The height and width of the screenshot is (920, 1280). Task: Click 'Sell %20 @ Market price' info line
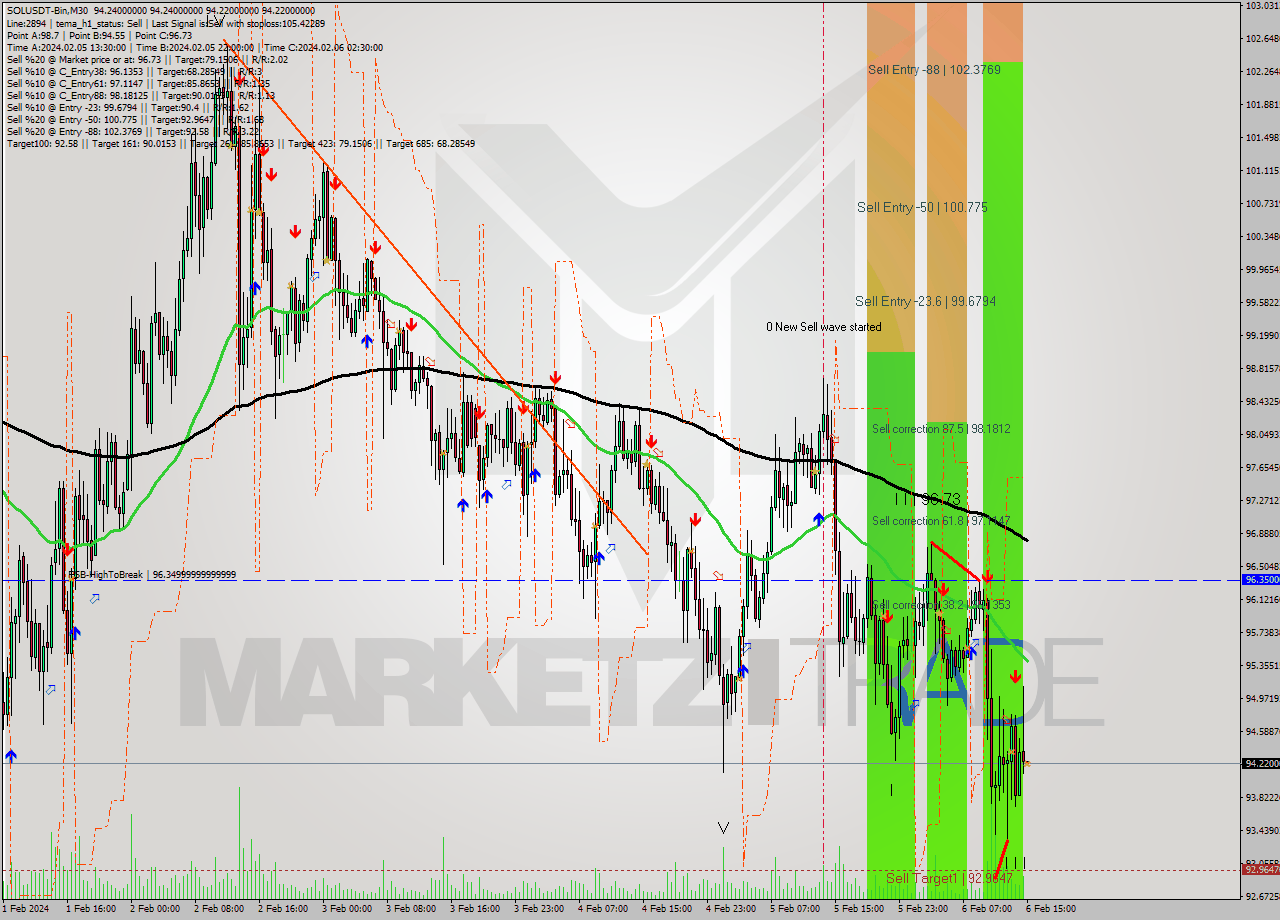[147, 59]
